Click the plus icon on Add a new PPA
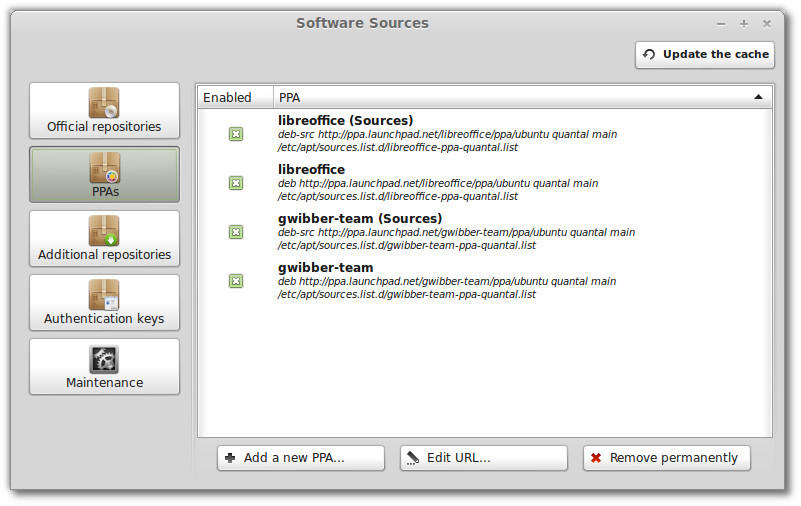The image size is (801, 506). [230, 458]
